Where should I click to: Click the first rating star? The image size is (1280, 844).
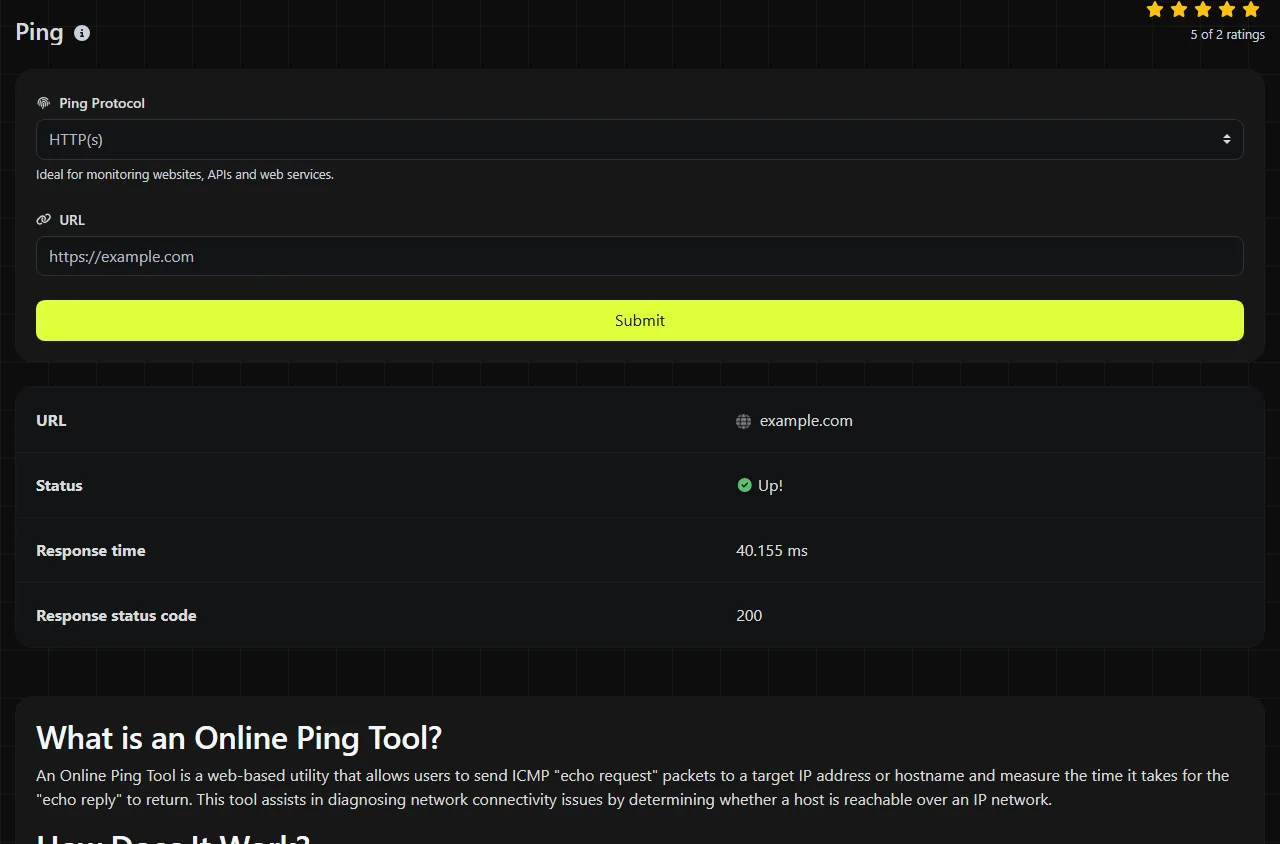(x=1155, y=10)
